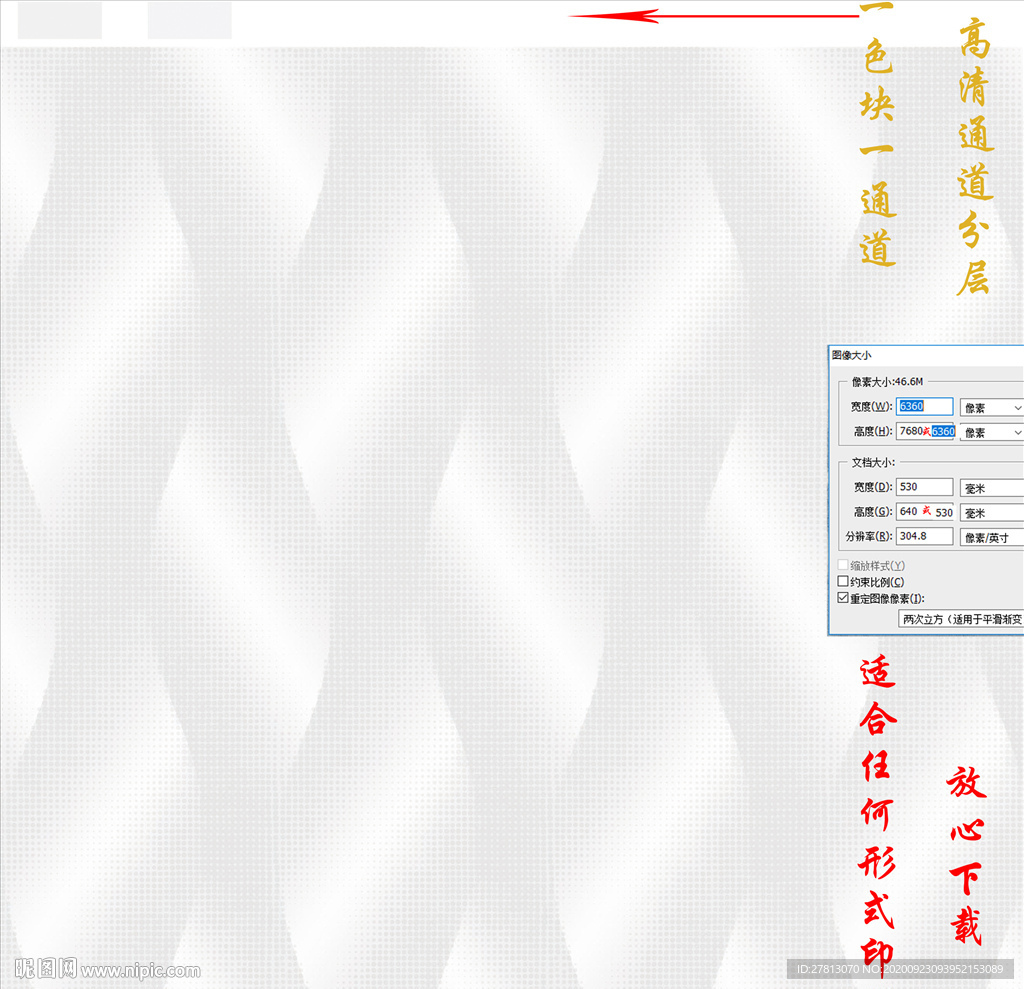
Task: Open the document height unit dropdown (毫米)
Action: coord(991,513)
